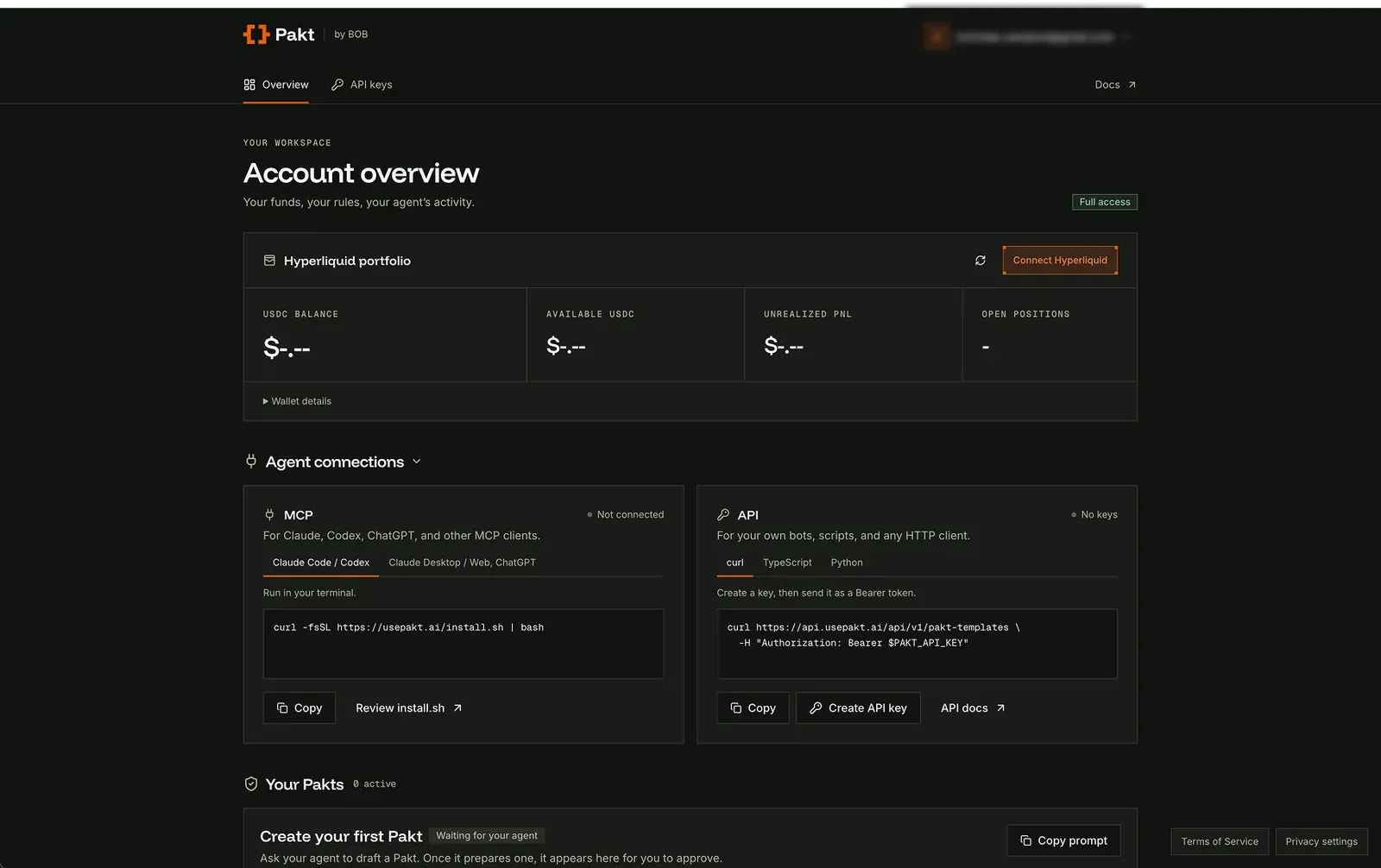
Task: Click the AVAILABLE USDC label
Action: click(x=590, y=314)
